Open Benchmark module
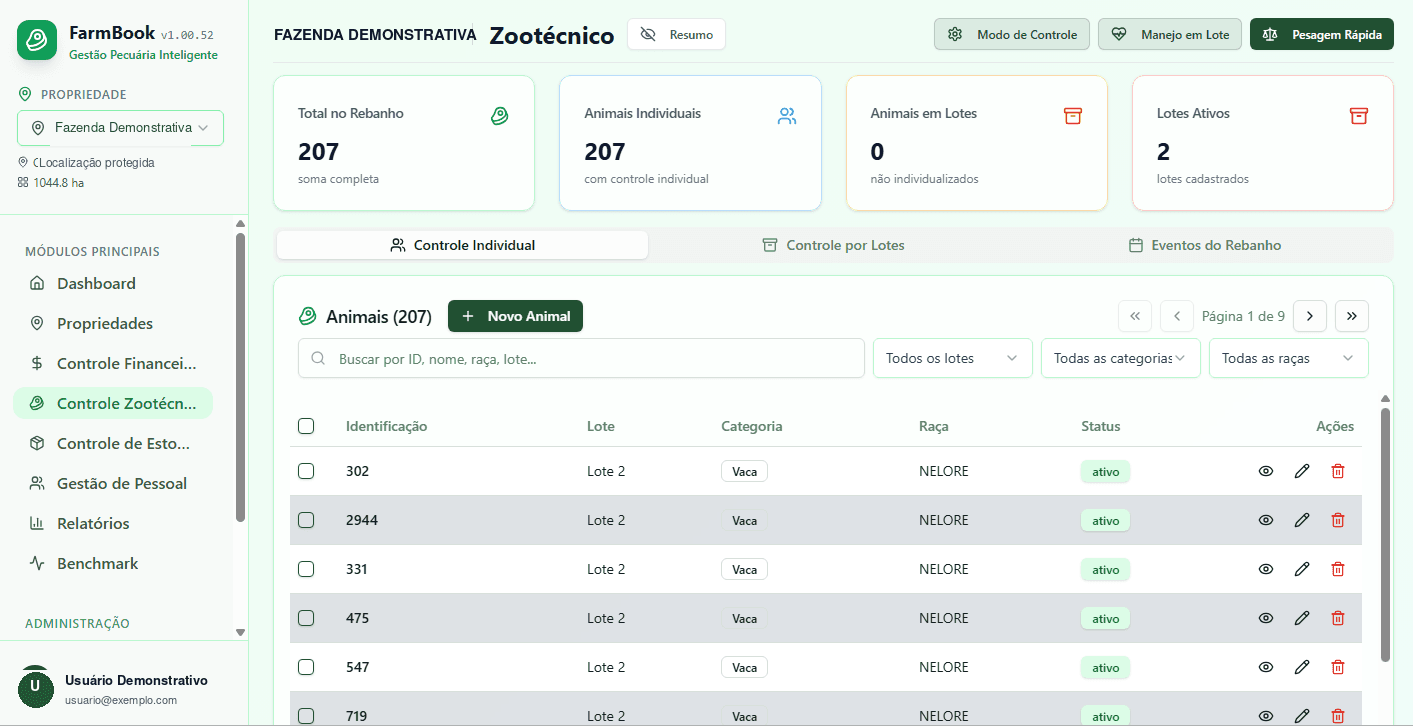 112,563
